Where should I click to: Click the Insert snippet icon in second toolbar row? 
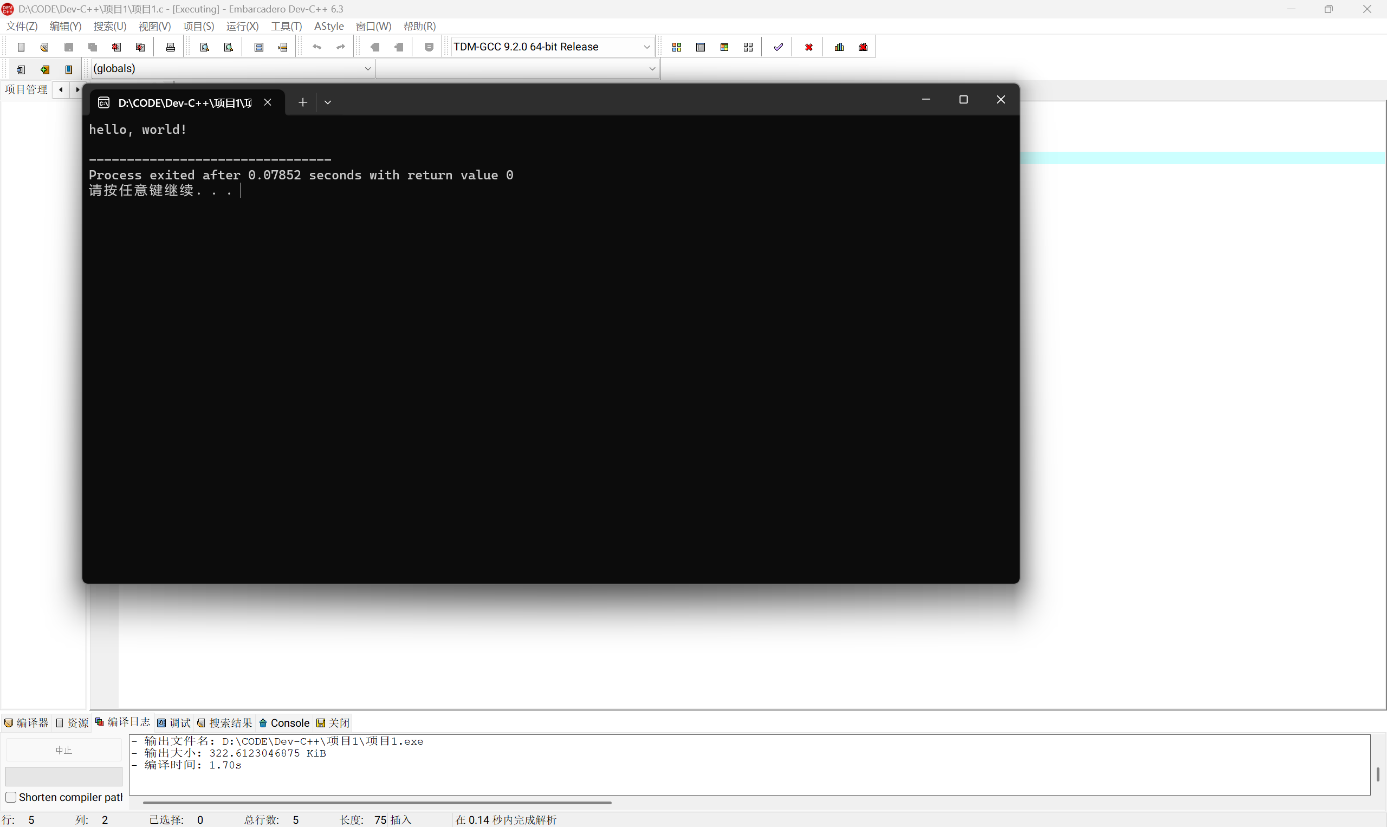21,69
